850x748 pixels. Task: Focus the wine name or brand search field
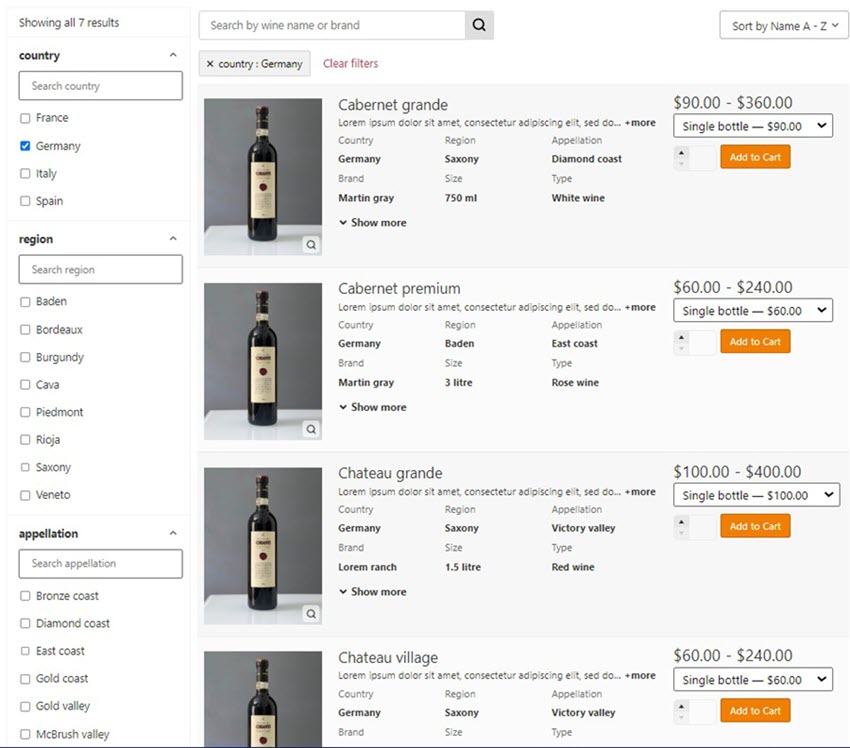click(x=332, y=25)
